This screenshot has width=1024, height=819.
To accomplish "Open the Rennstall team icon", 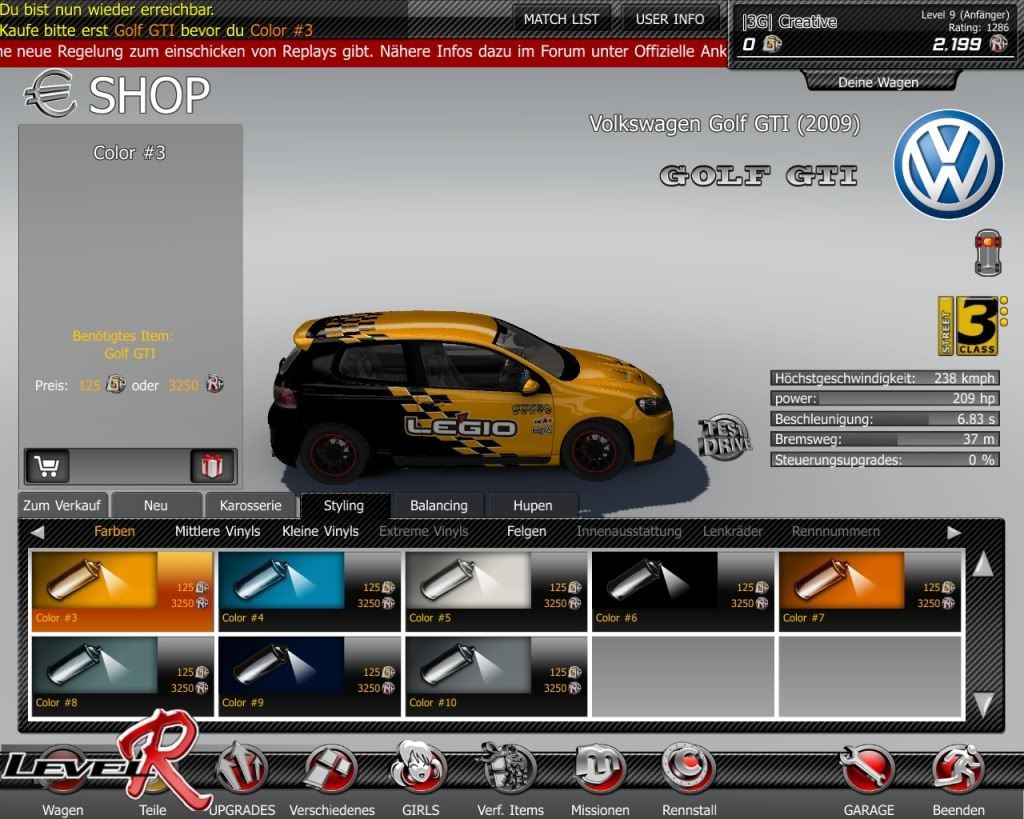I will 688,771.
